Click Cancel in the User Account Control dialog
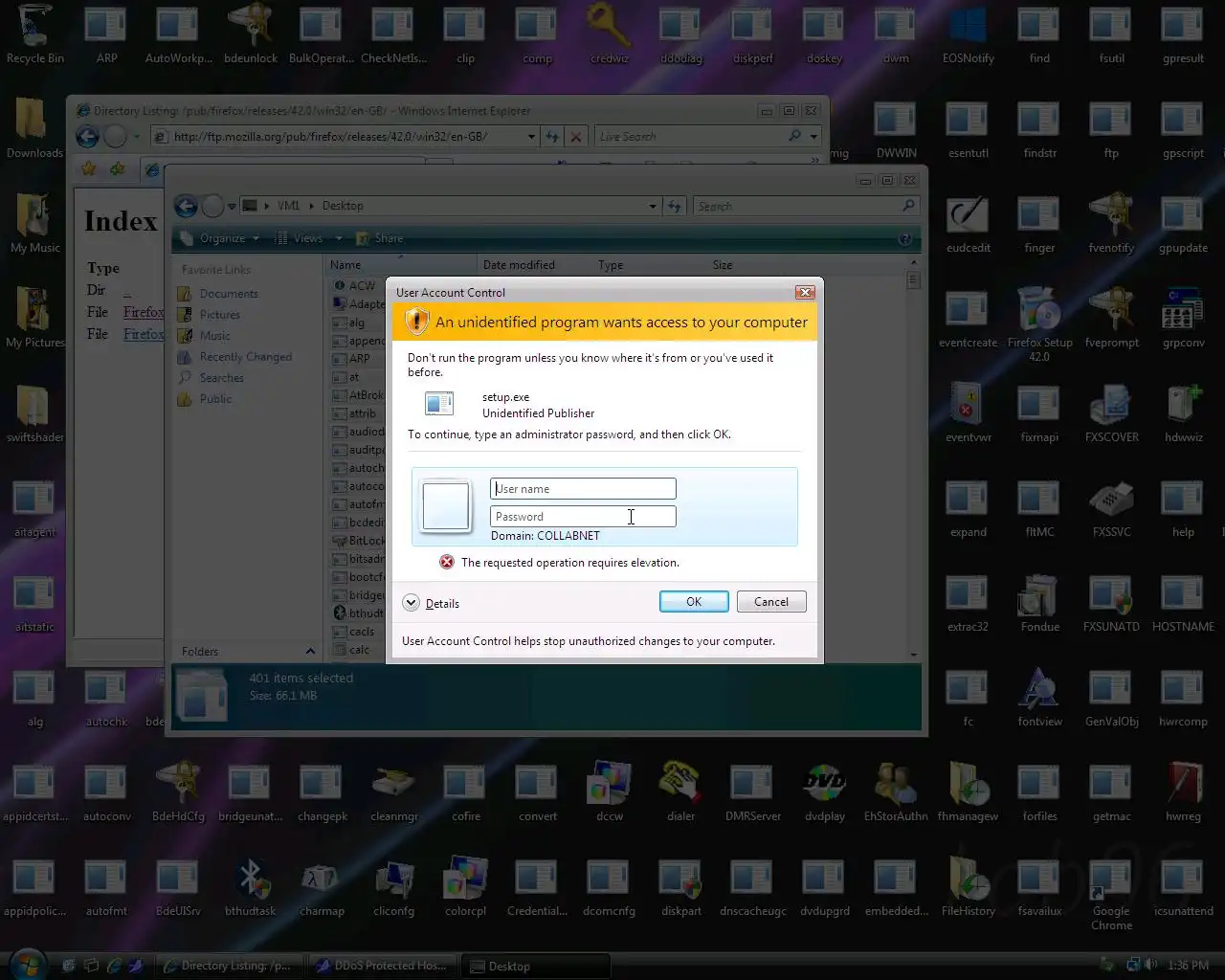The image size is (1225, 980). point(771,602)
